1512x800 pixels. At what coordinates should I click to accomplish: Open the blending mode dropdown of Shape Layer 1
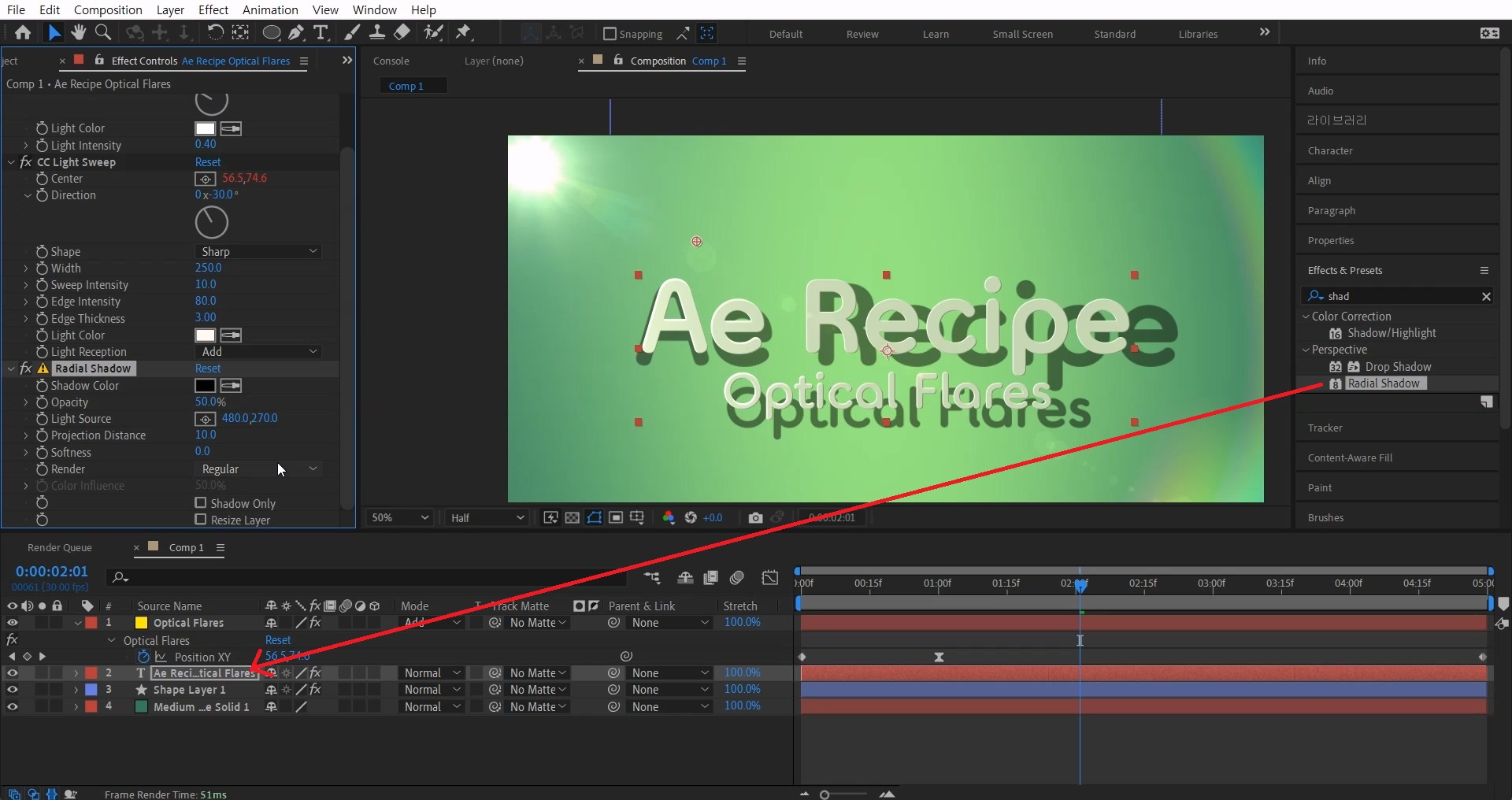[432, 690]
